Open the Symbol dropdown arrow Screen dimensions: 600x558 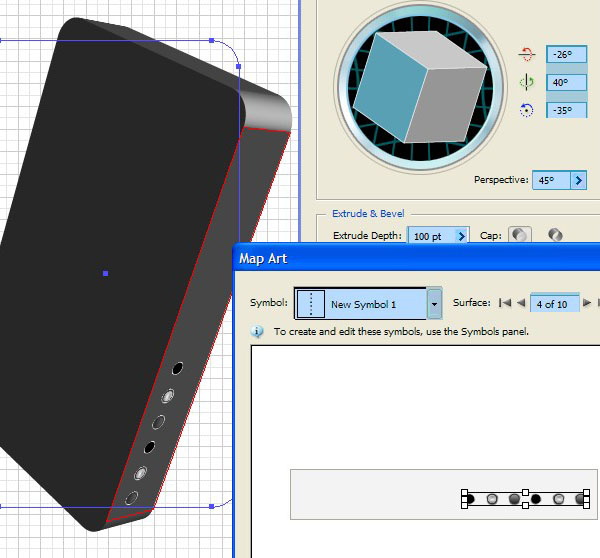coord(434,304)
